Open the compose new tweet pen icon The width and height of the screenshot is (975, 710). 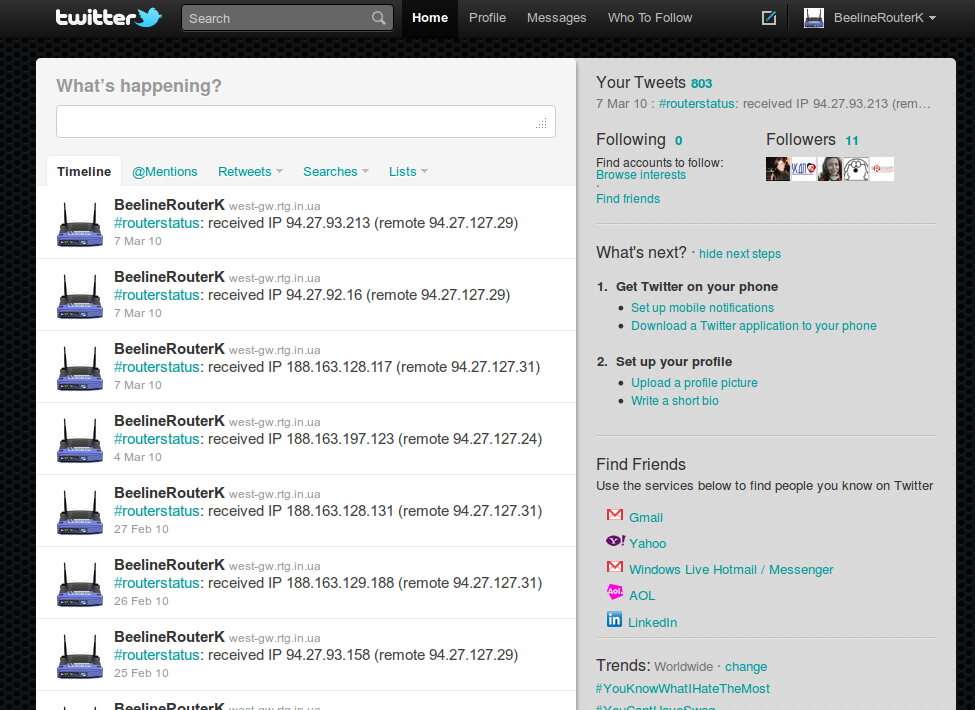click(x=768, y=17)
